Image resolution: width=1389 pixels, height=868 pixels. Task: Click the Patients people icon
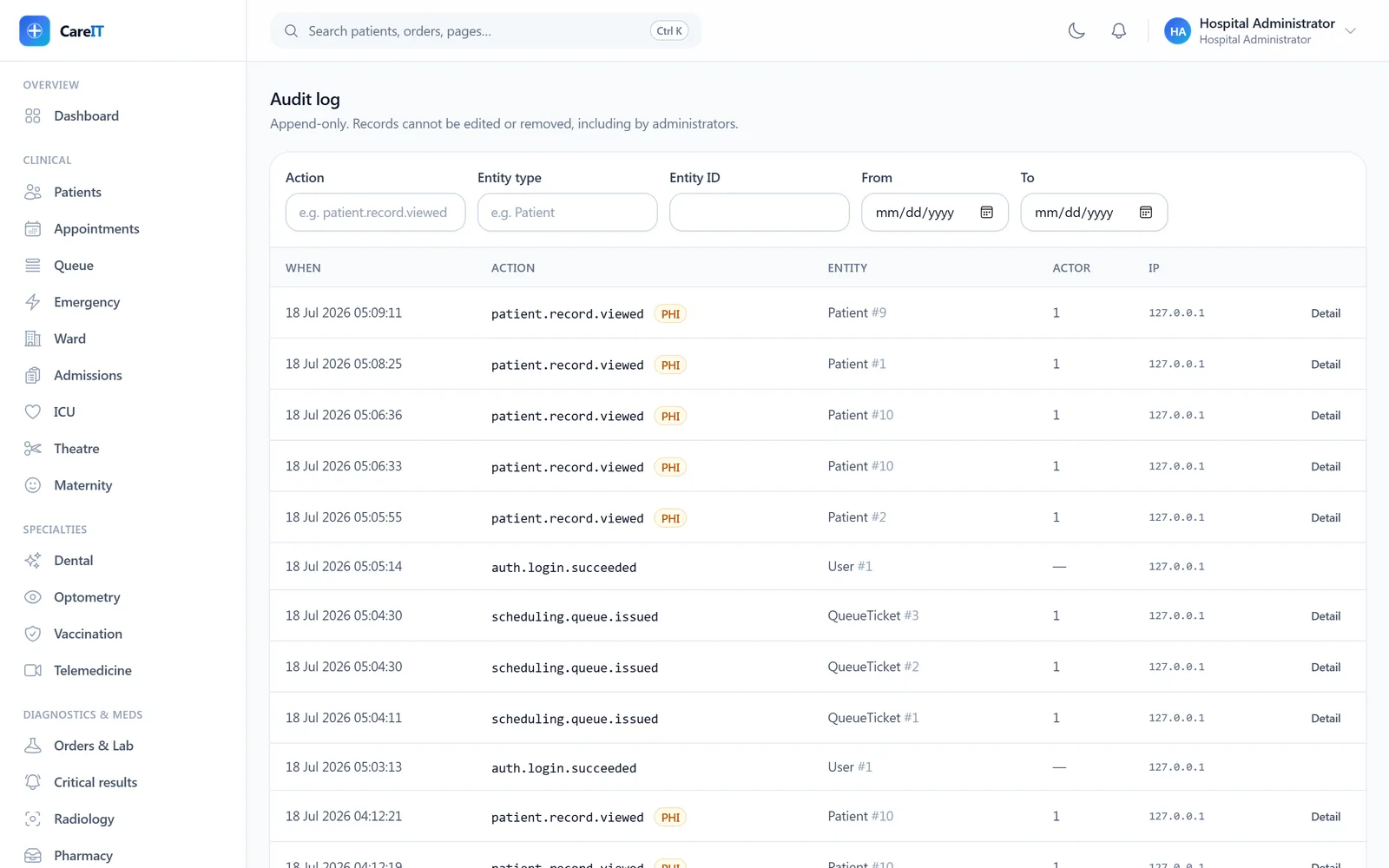33,192
